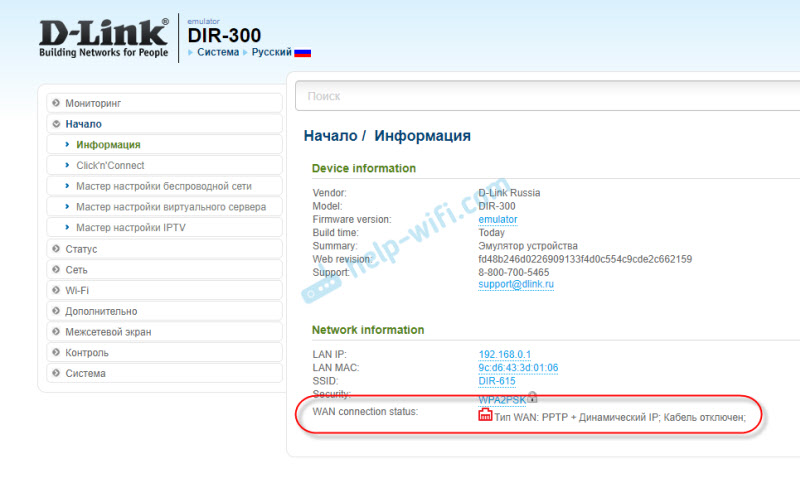Click the Начало breadcrumb in the title

coord(330,136)
